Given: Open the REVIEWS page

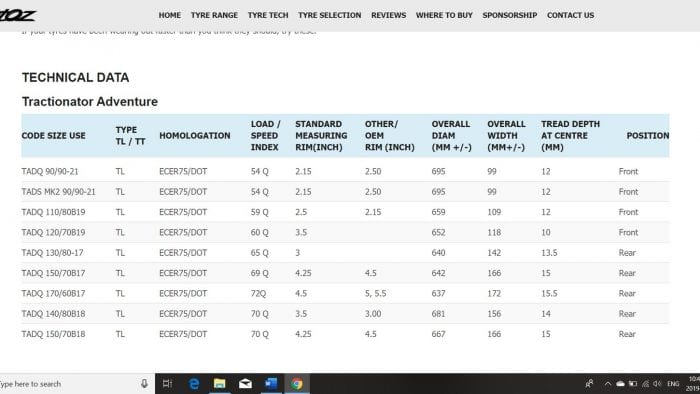Looking at the screenshot, I should 388,15.
